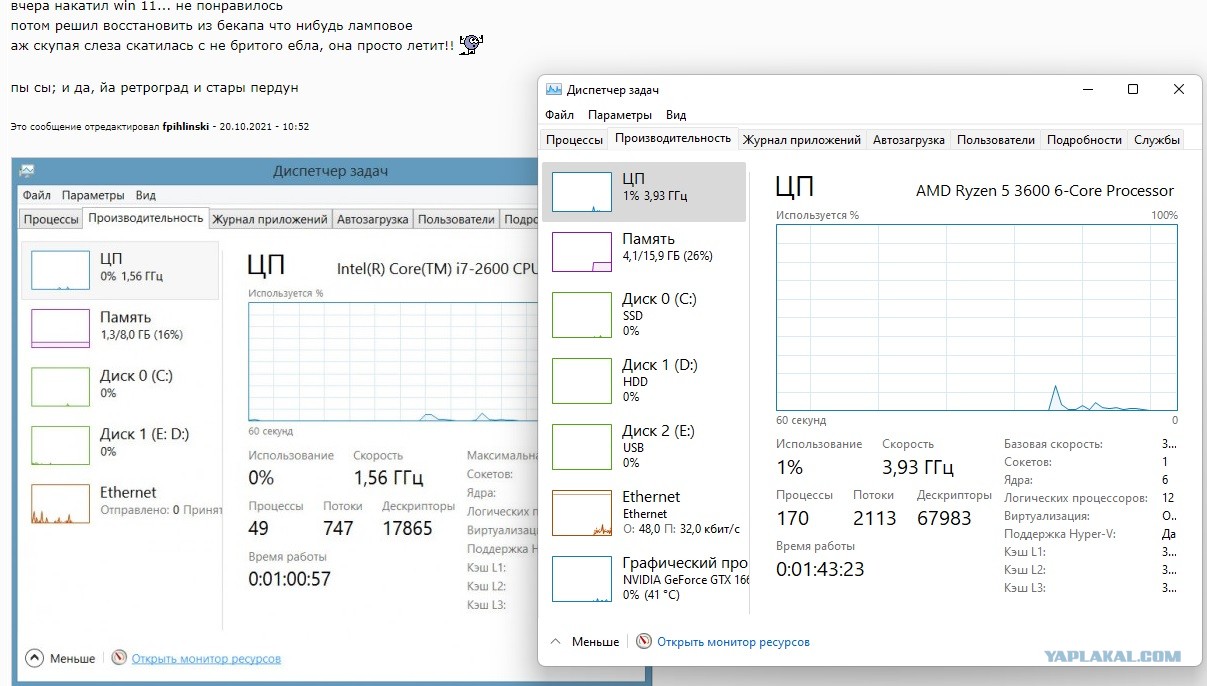The width and height of the screenshot is (1207, 686).
Task: Select Диск 1 (E: D:) in the Windows 8 window
Action: click(120, 444)
